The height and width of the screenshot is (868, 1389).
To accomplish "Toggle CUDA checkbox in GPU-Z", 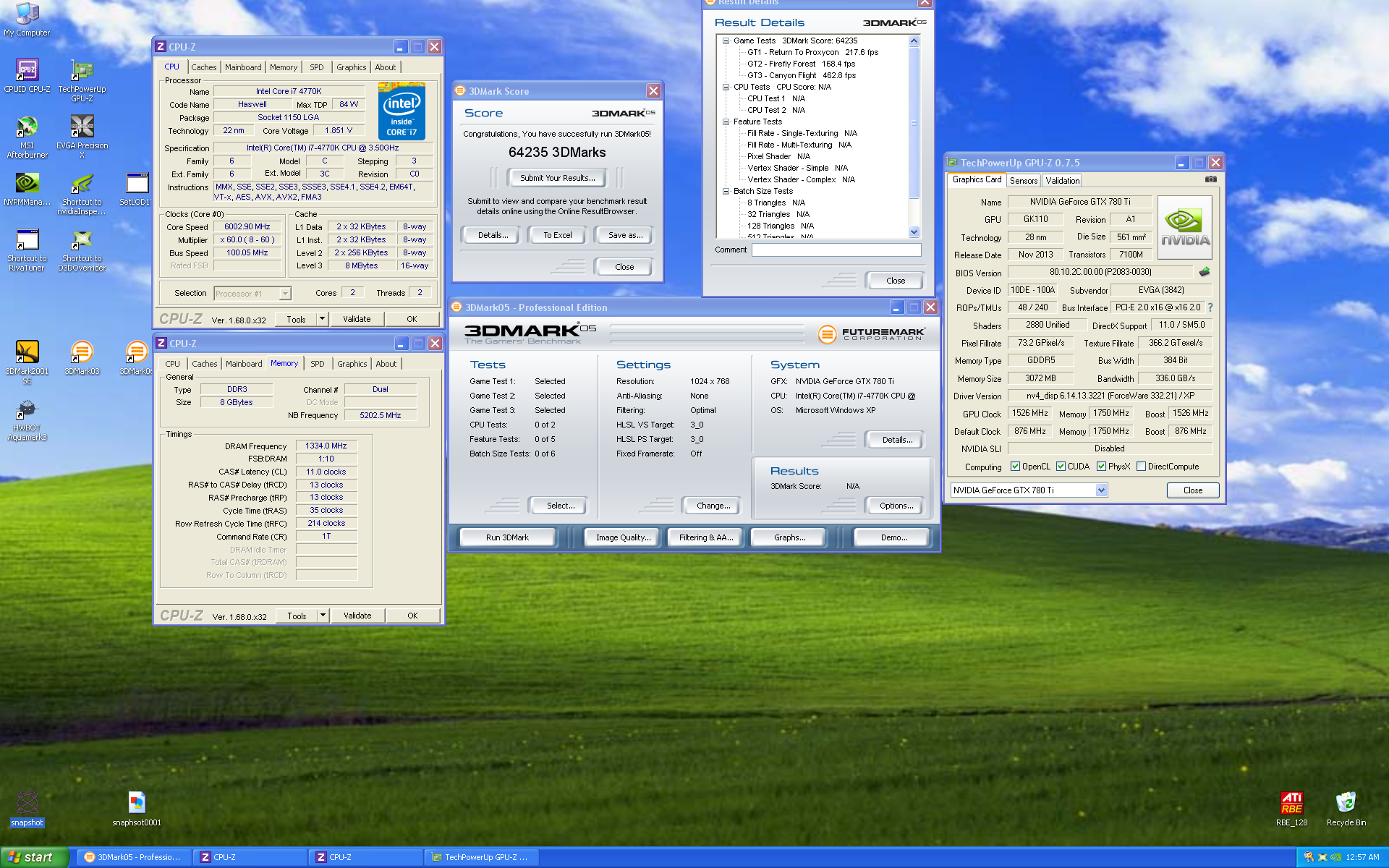I will (x=1061, y=467).
